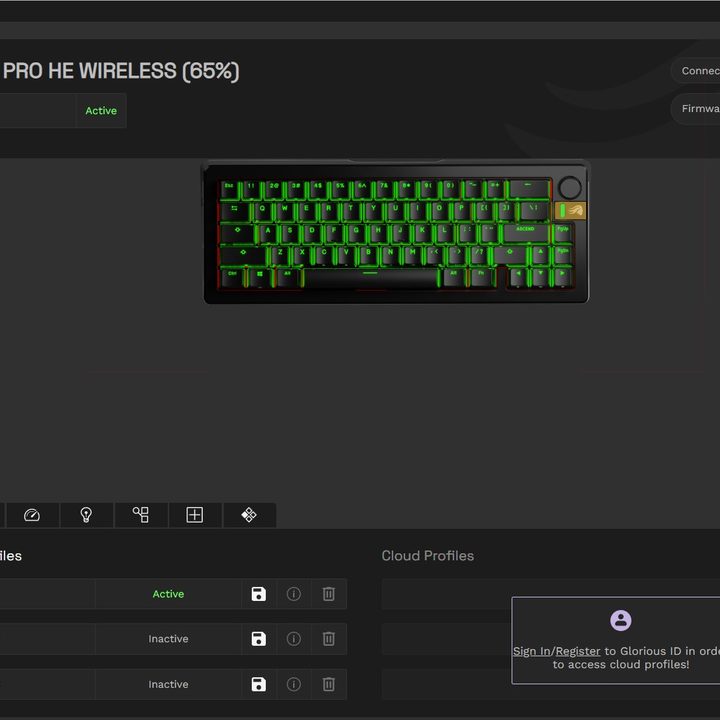
Task: Save the last Inactive profile
Action: click(259, 684)
